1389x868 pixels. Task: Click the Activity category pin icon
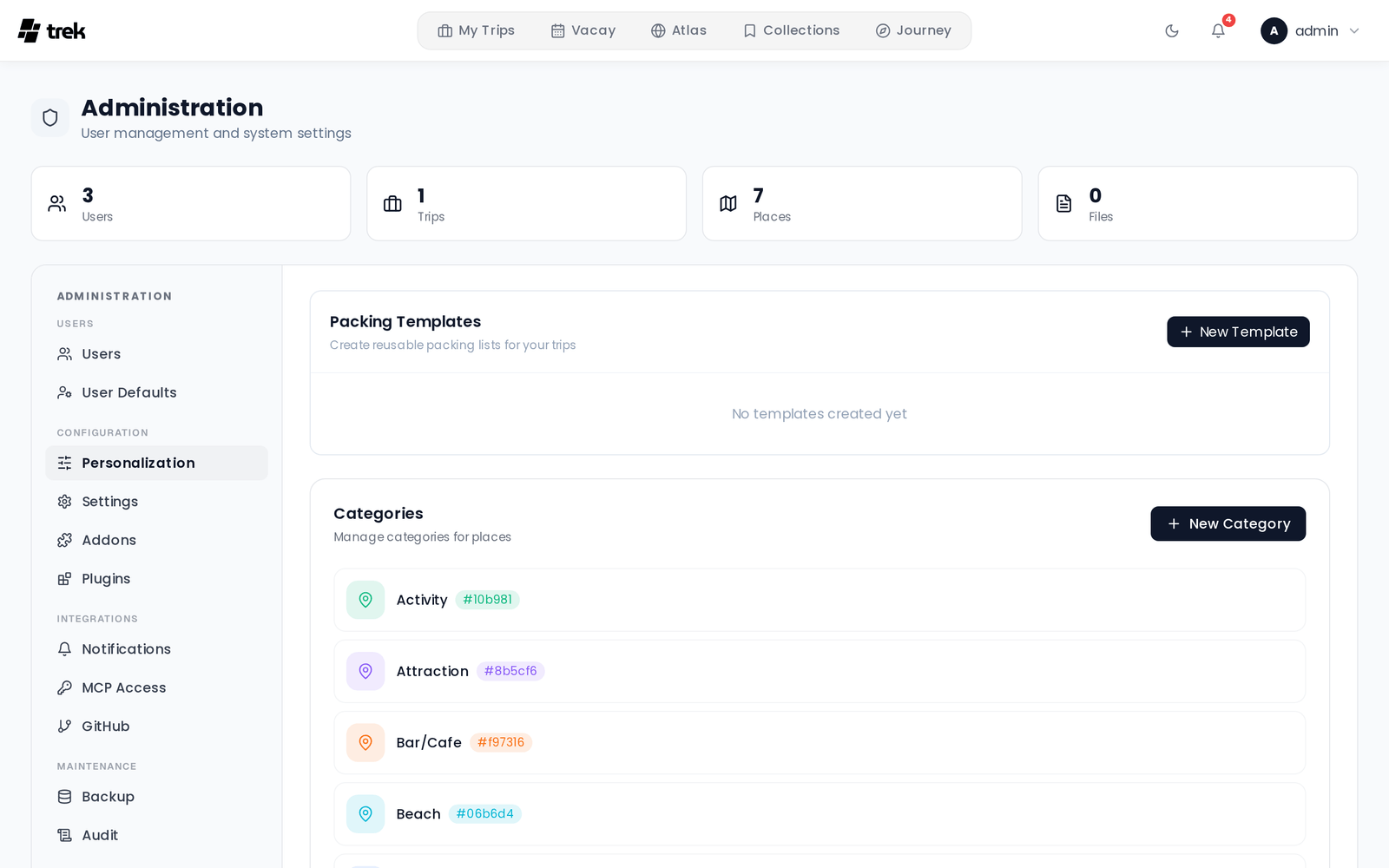(x=365, y=600)
